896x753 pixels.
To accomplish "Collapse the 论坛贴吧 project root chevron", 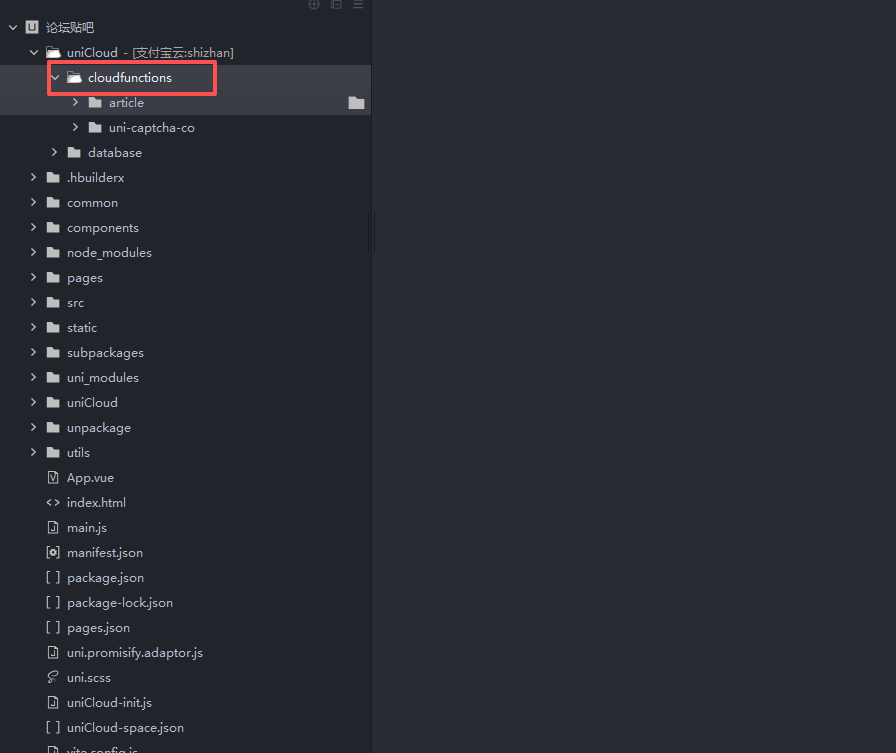I will pos(13,27).
